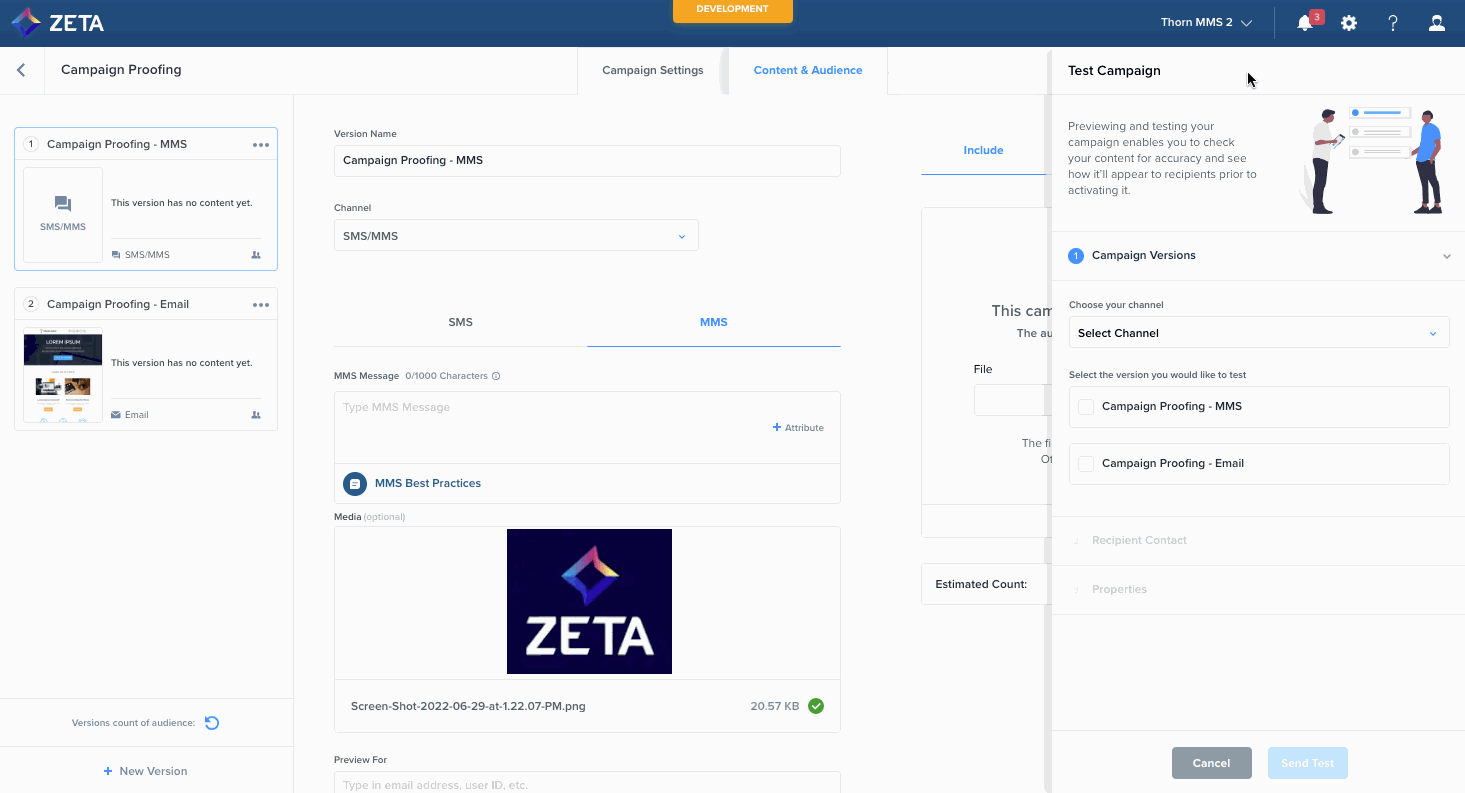Click the SMS/MMS chat bubble thumbnail
This screenshot has height=793, width=1465.
63,214
